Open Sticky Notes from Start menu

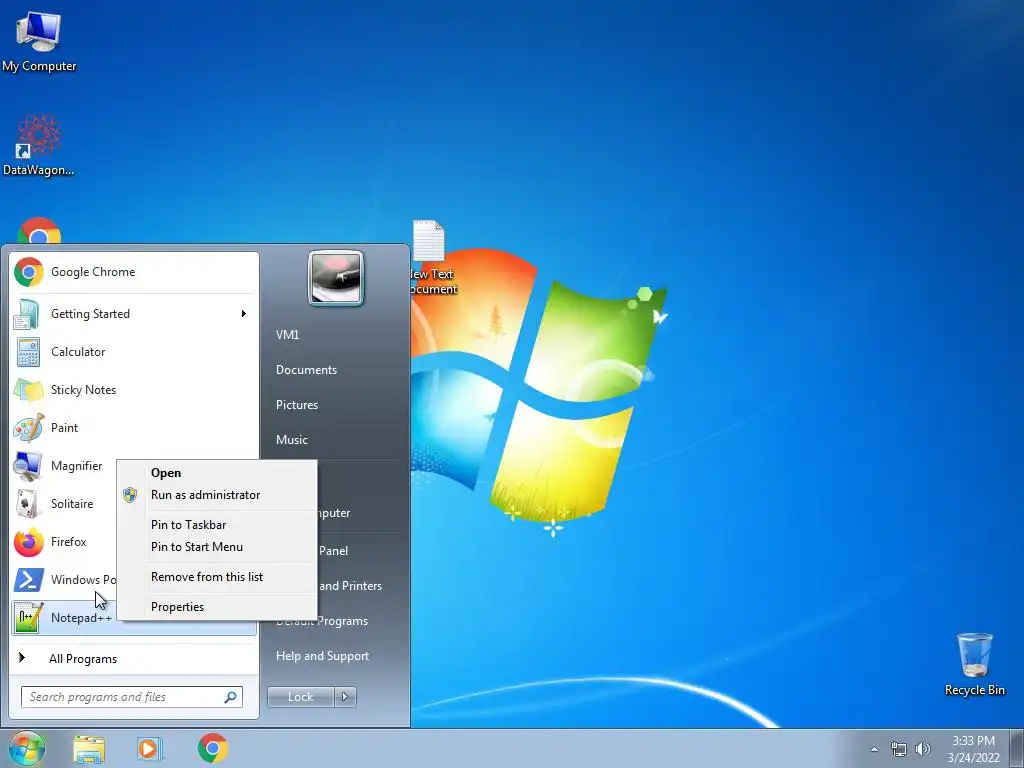point(134,390)
